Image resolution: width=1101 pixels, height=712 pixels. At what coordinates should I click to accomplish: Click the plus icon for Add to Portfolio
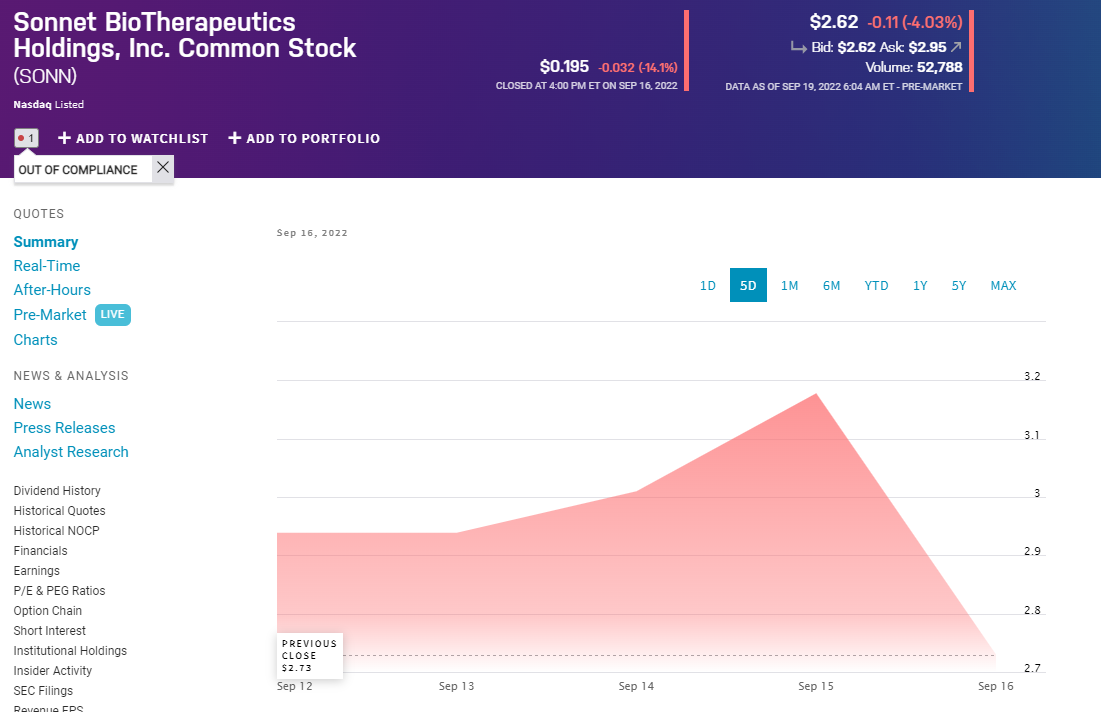[x=235, y=138]
